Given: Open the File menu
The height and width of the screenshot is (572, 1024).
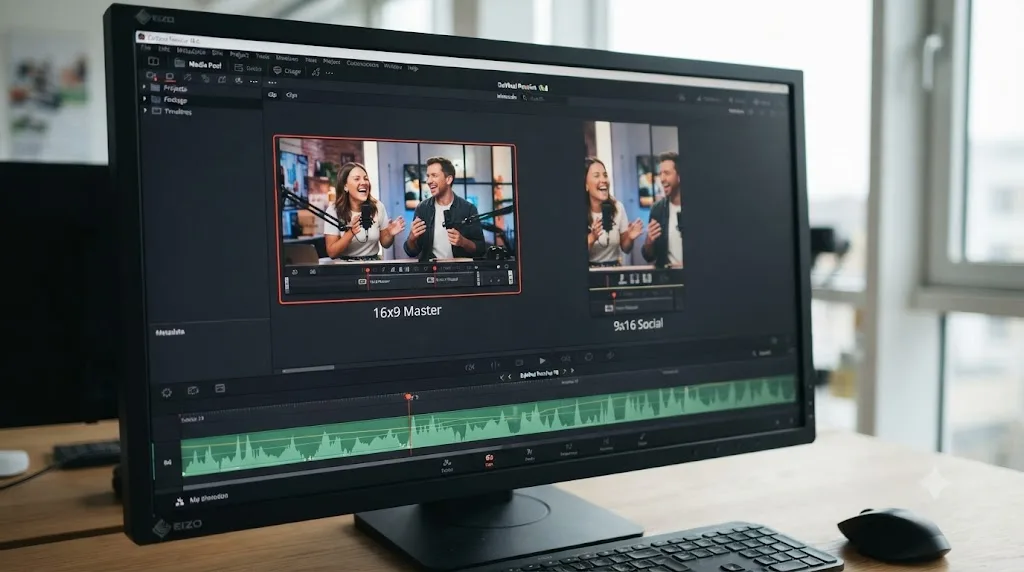Looking at the screenshot, I should coord(146,48).
